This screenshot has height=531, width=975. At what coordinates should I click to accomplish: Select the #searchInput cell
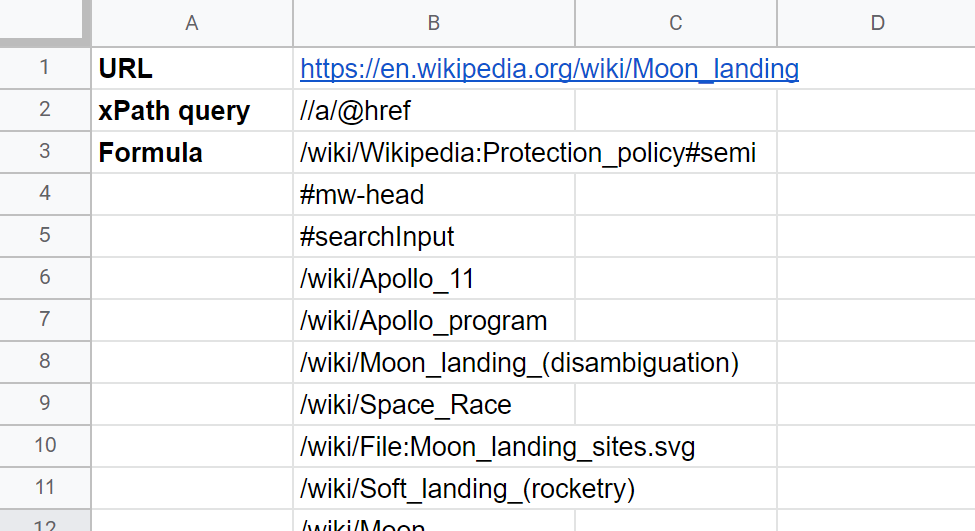click(433, 237)
